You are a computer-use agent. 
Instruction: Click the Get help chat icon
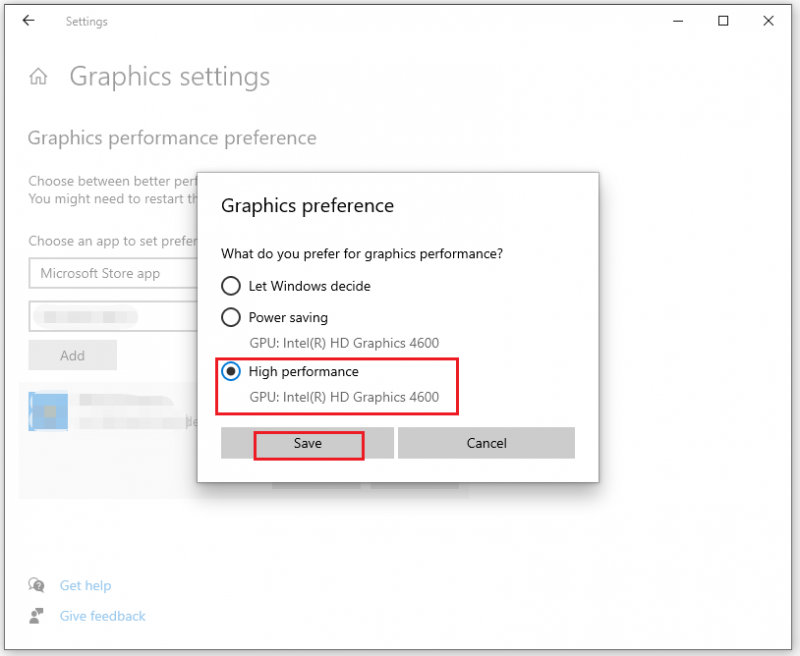click(x=36, y=585)
